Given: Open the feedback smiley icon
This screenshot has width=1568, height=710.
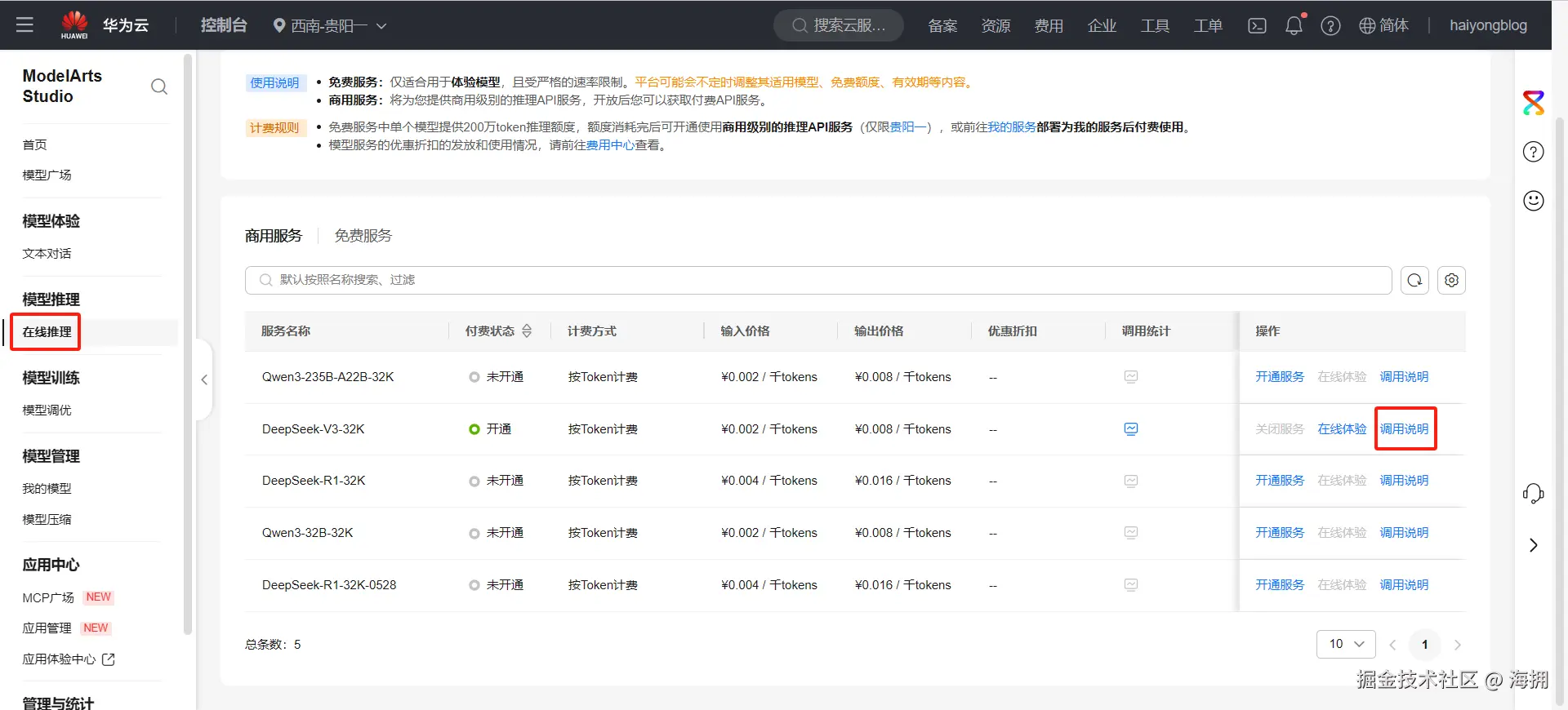Looking at the screenshot, I should click(1534, 201).
